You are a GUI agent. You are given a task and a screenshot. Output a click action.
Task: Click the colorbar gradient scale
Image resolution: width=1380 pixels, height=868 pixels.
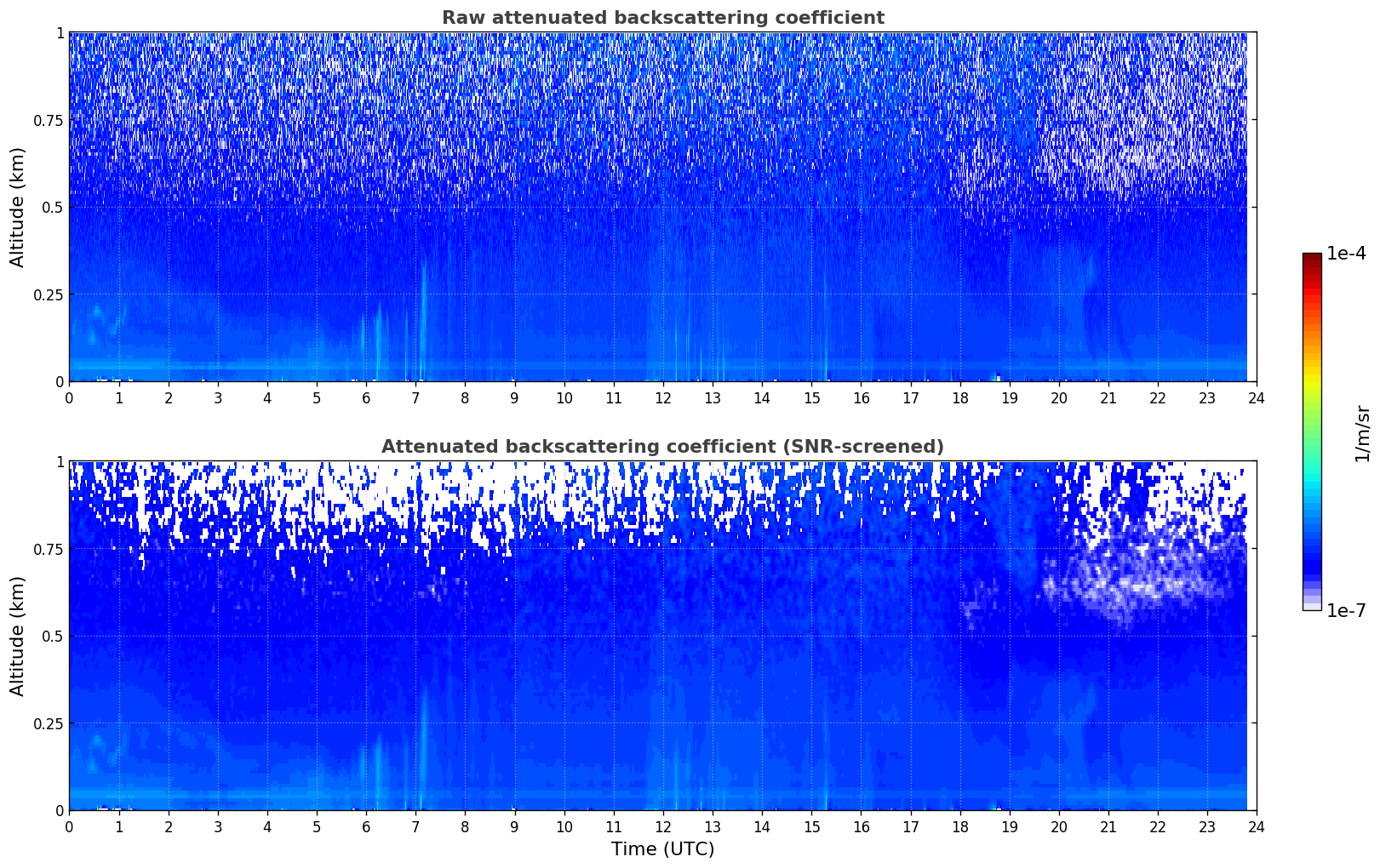point(1312,431)
